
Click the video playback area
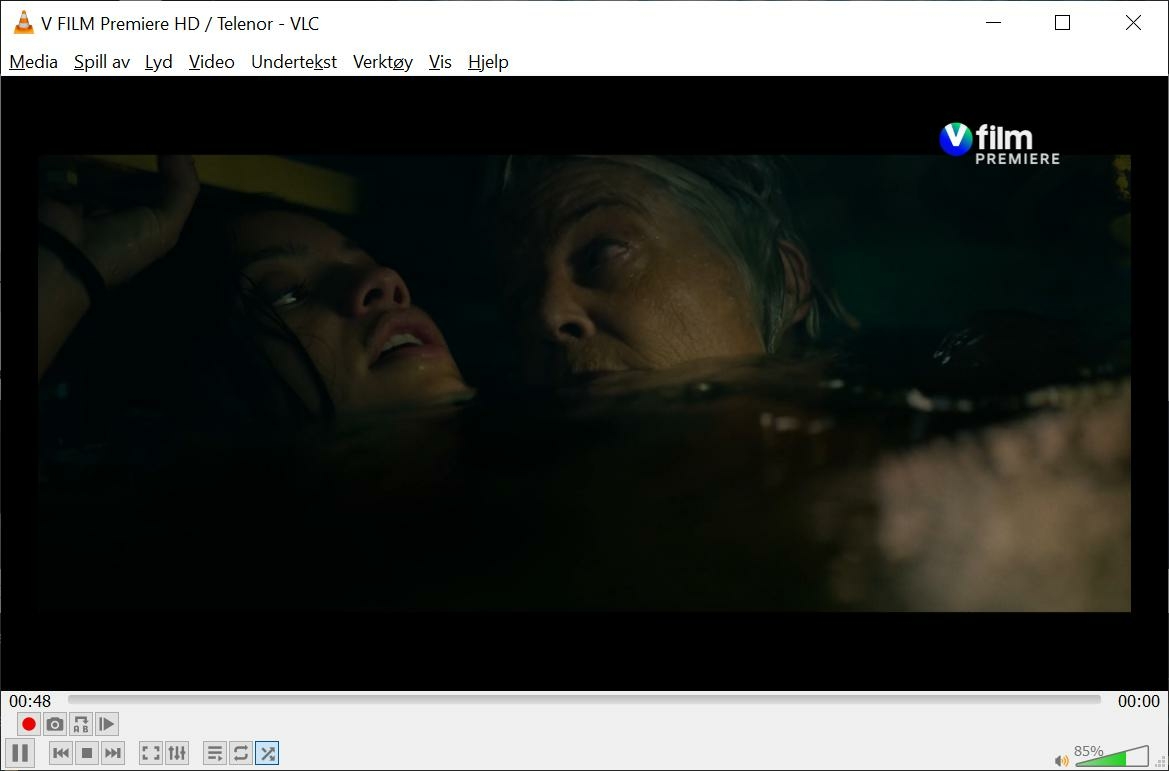pyautogui.click(x=584, y=383)
